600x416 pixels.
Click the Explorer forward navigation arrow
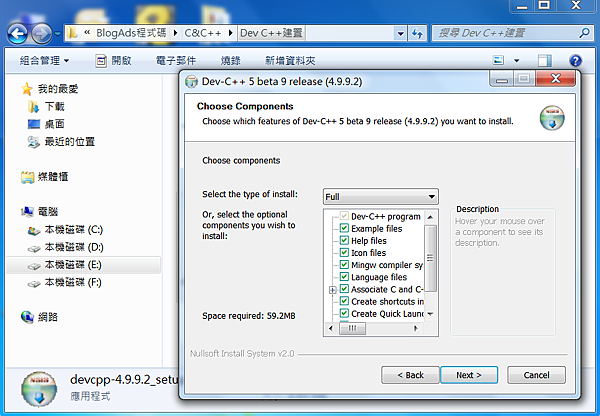41,34
